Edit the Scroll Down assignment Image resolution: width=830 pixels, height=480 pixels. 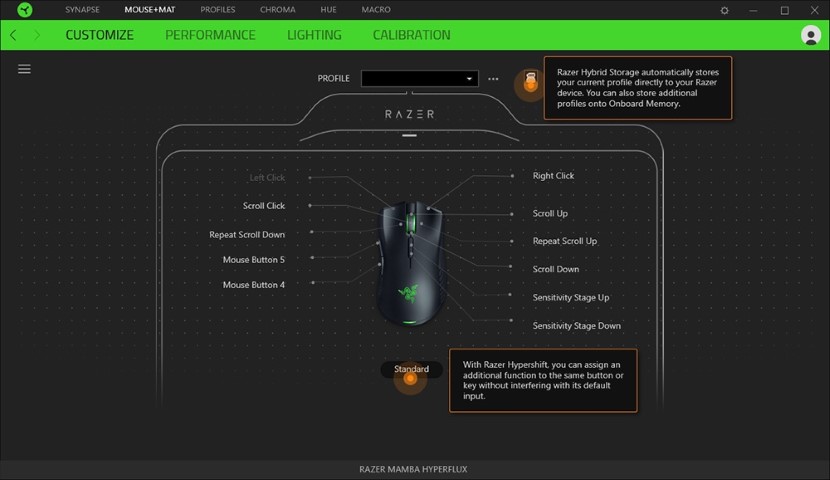tap(556, 269)
